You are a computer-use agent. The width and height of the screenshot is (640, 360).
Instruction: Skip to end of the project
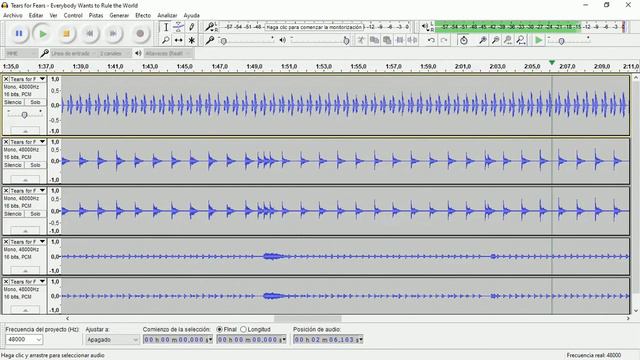(x=113, y=33)
